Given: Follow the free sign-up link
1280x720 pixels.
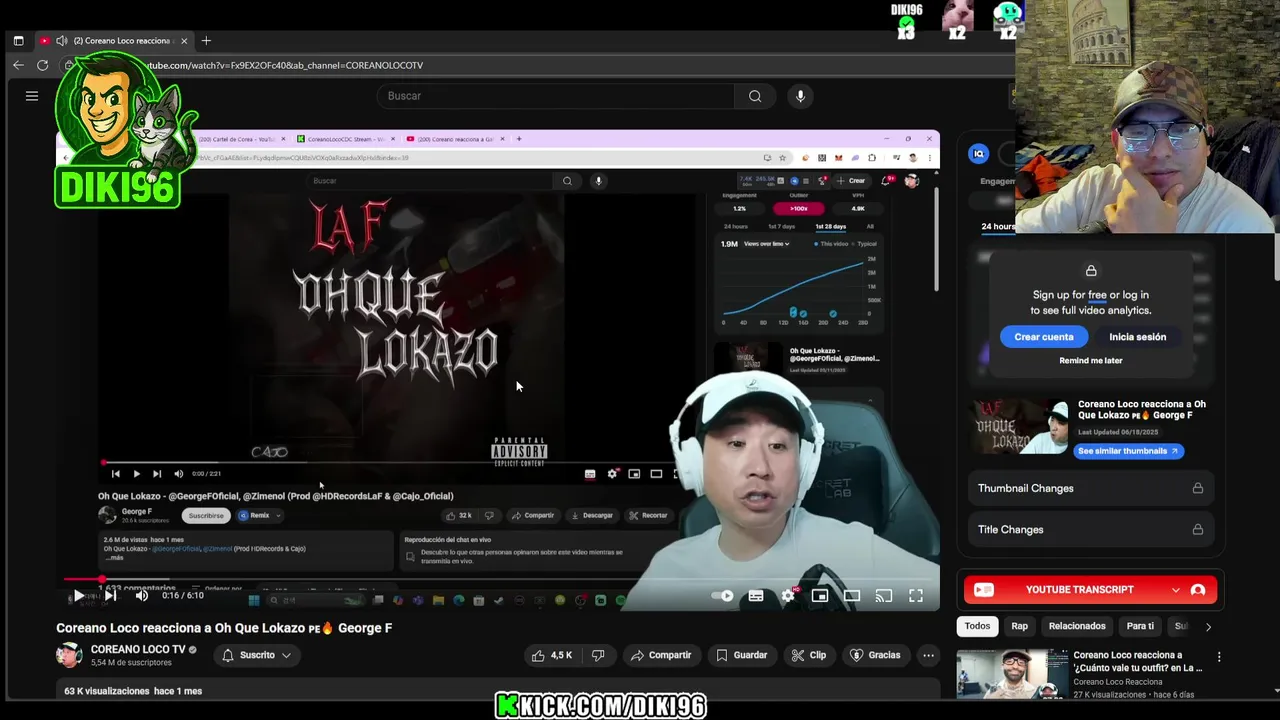Looking at the screenshot, I should [1097, 295].
